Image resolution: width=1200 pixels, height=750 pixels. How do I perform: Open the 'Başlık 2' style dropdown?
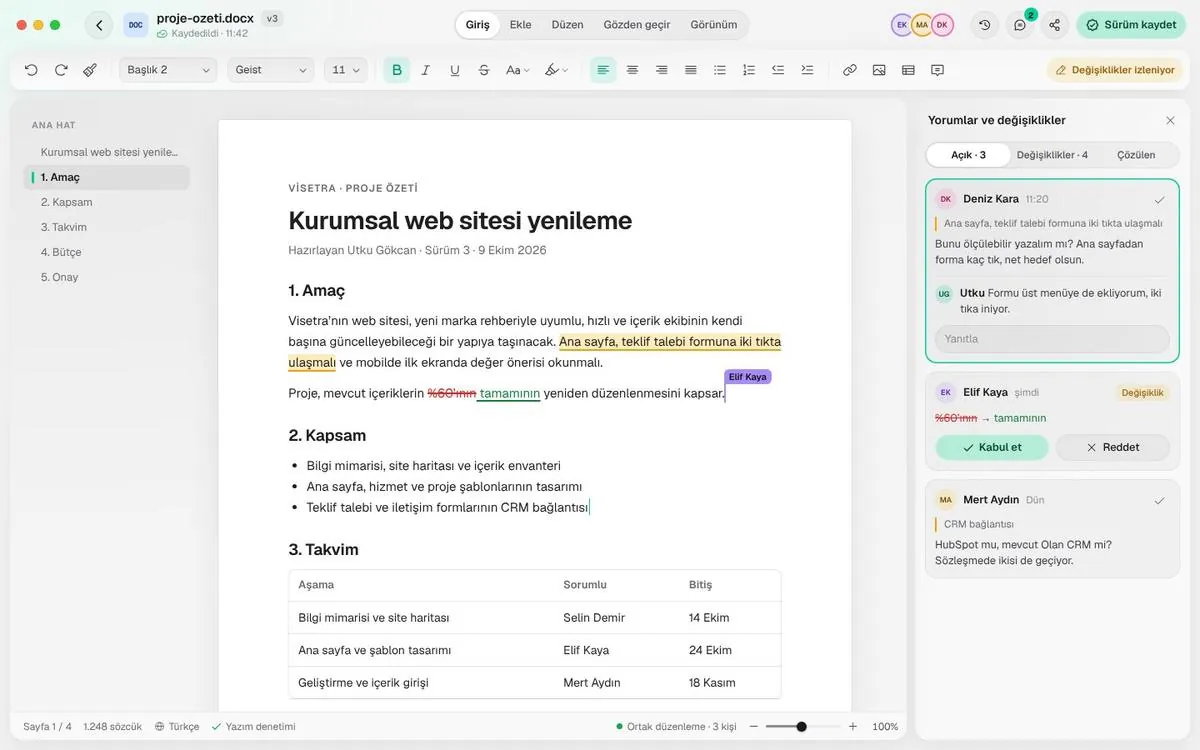pos(168,70)
